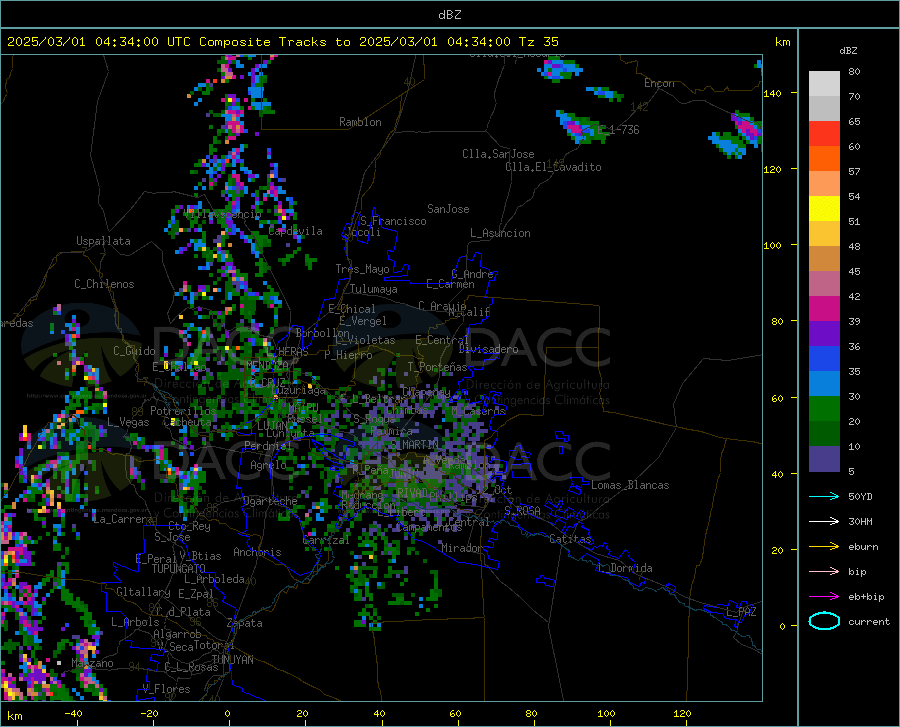
Task: Click the cyan current ellipse legend icon
Action: point(824,621)
